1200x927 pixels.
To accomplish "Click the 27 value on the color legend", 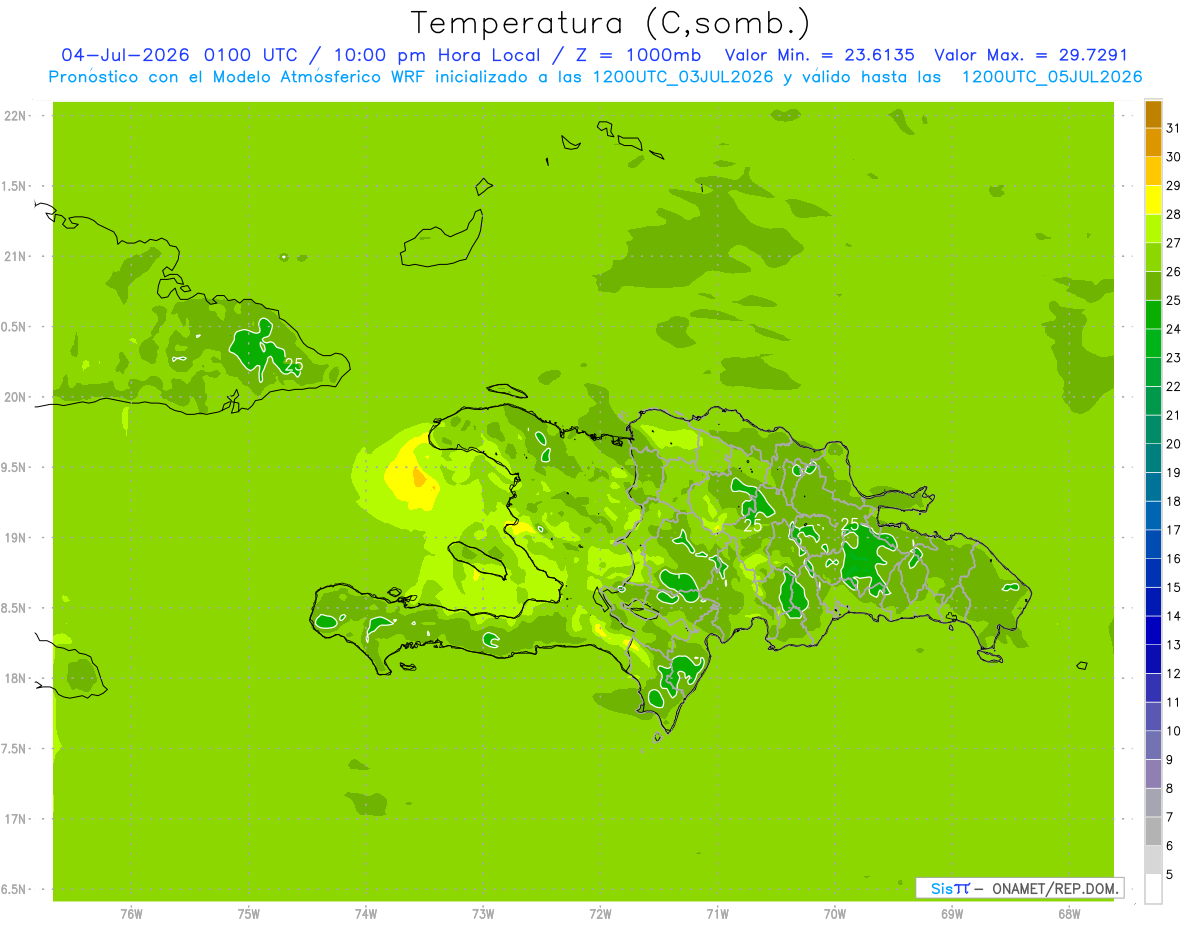I will pyautogui.click(x=1173, y=243).
